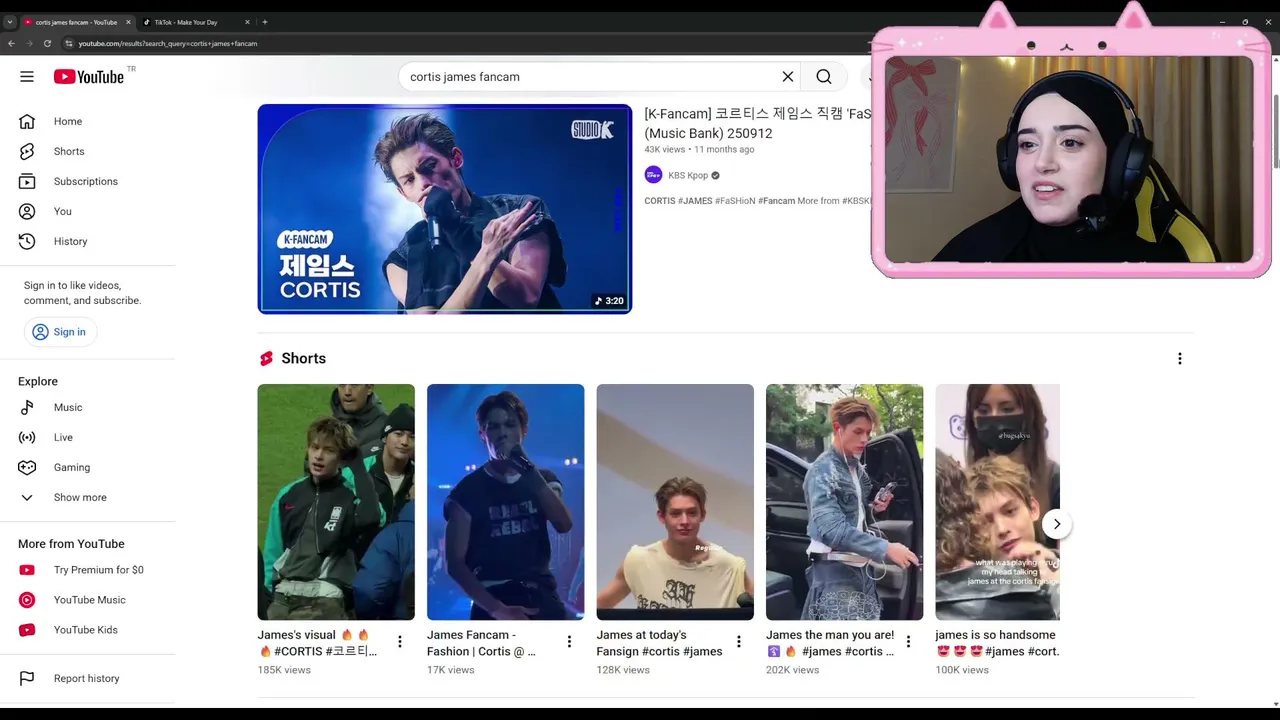Screen dimensions: 1280x720
Task: Open the K-Fancam video title link
Action: pyautogui.click(x=757, y=123)
